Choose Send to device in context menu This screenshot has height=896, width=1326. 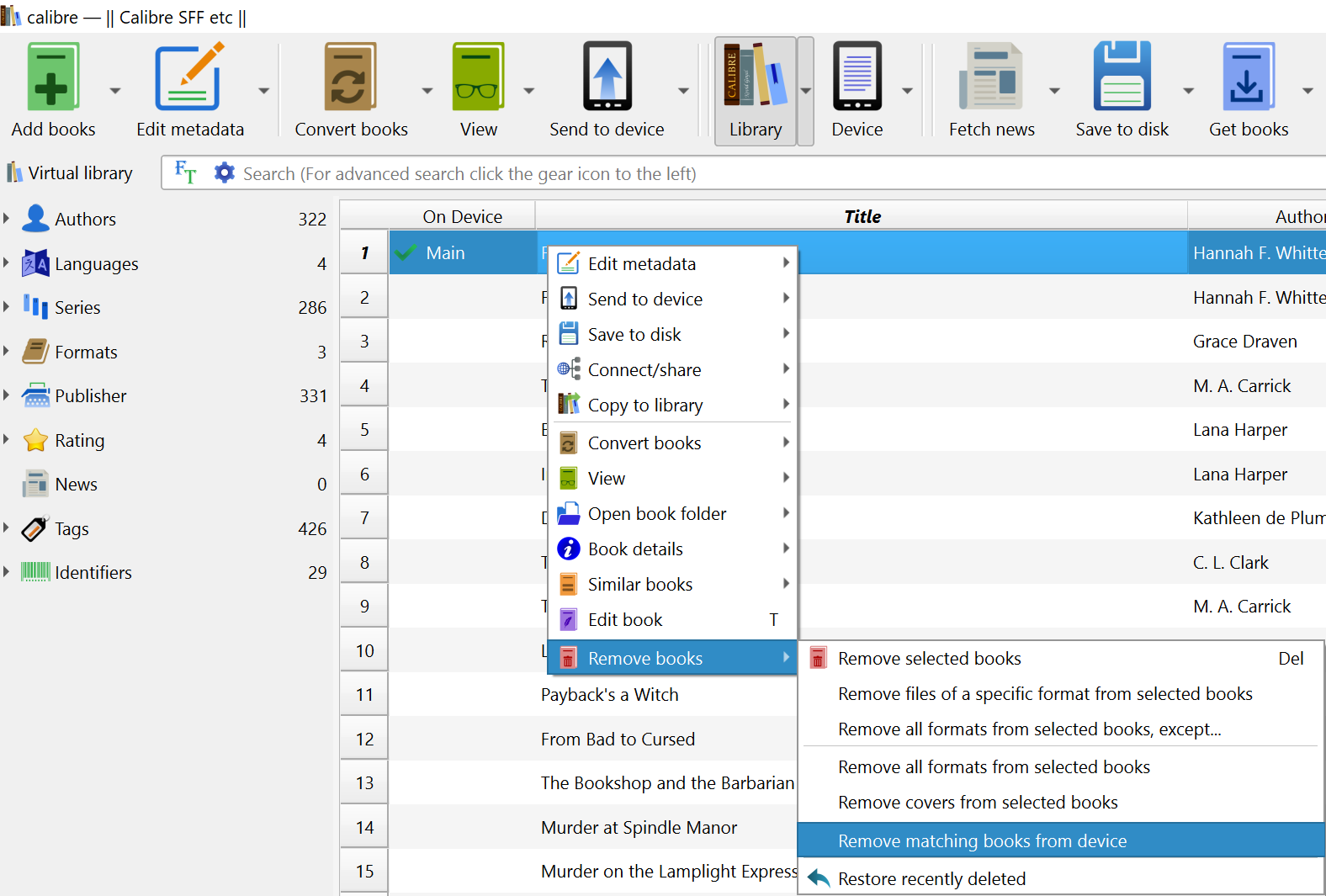[672, 299]
